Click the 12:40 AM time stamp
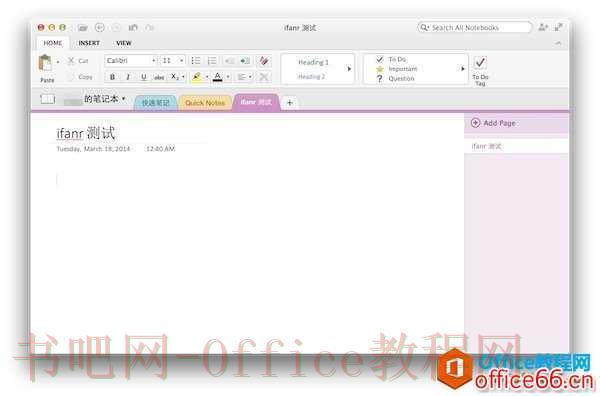The width and height of the screenshot is (600, 396). point(160,149)
